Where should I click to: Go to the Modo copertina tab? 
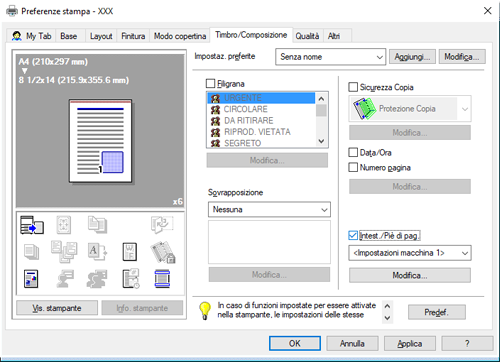(x=180, y=36)
